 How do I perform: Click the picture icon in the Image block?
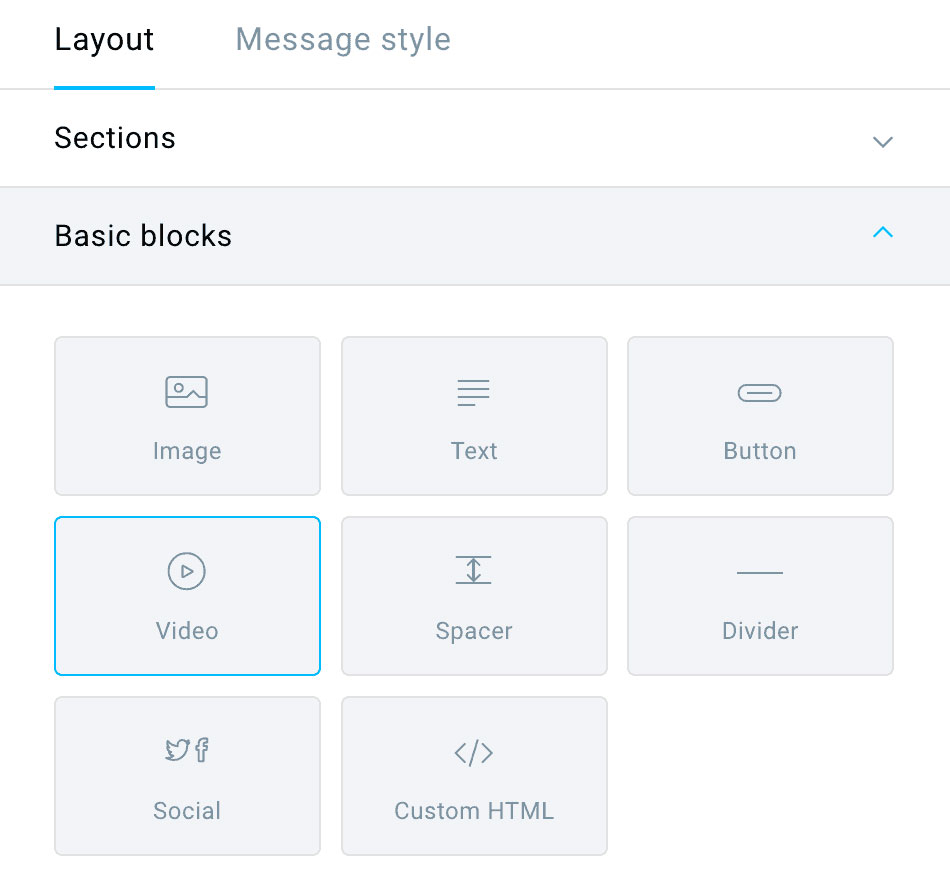(x=187, y=392)
